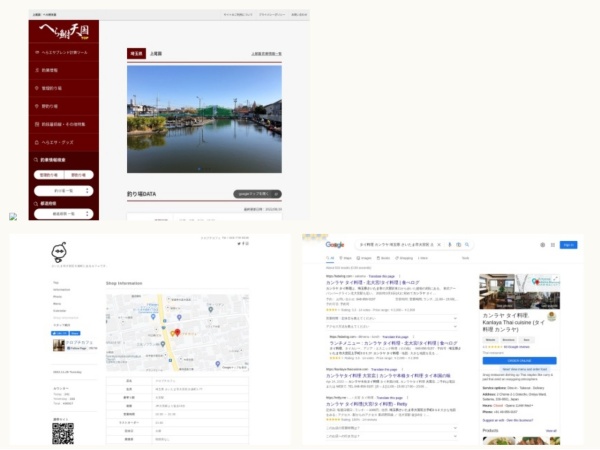Viewport: 600px width, 450px height.
Task: Switch to the Books search tab
Action: (383, 258)
